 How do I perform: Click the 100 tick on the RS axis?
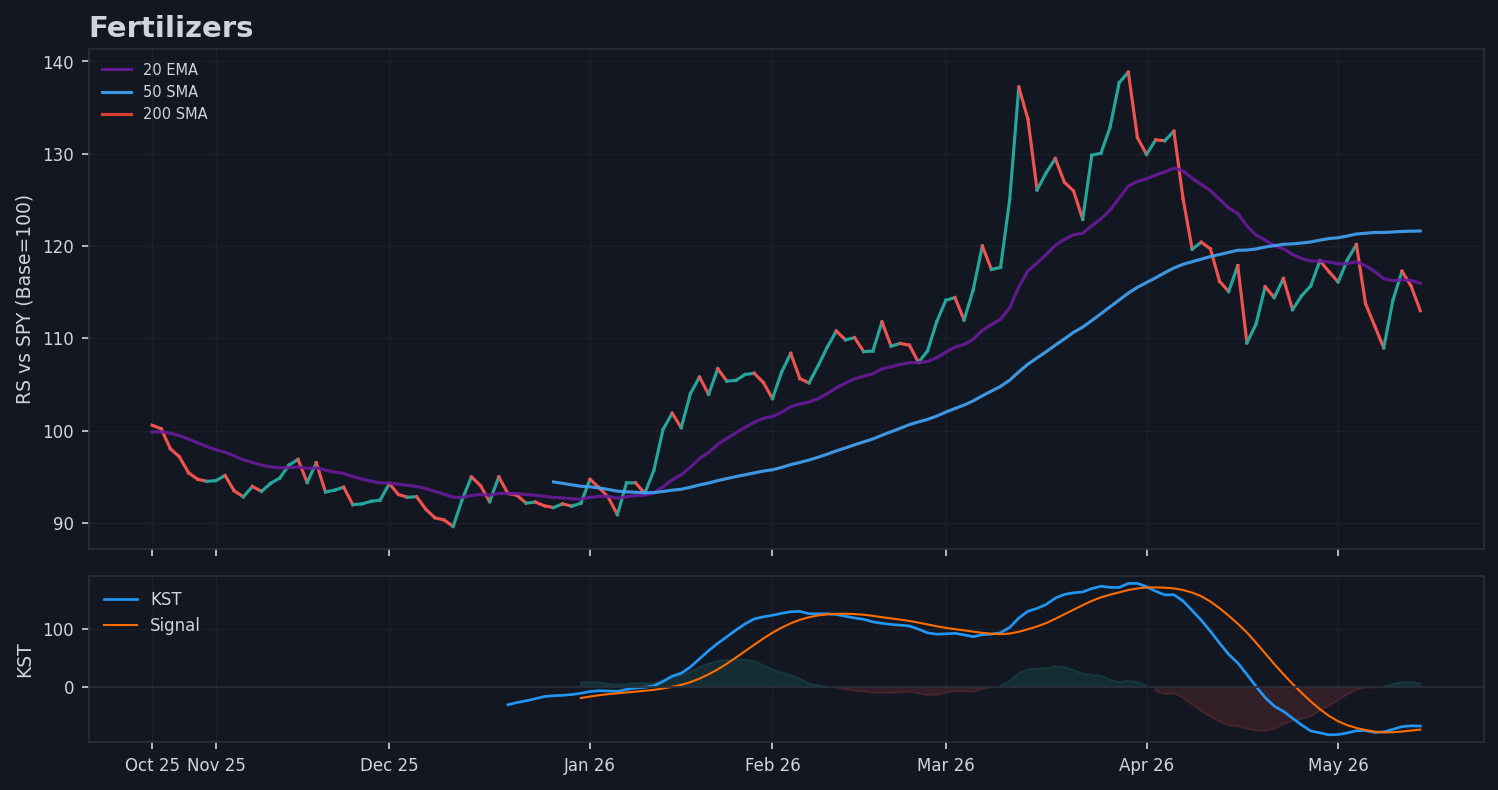click(59, 431)
